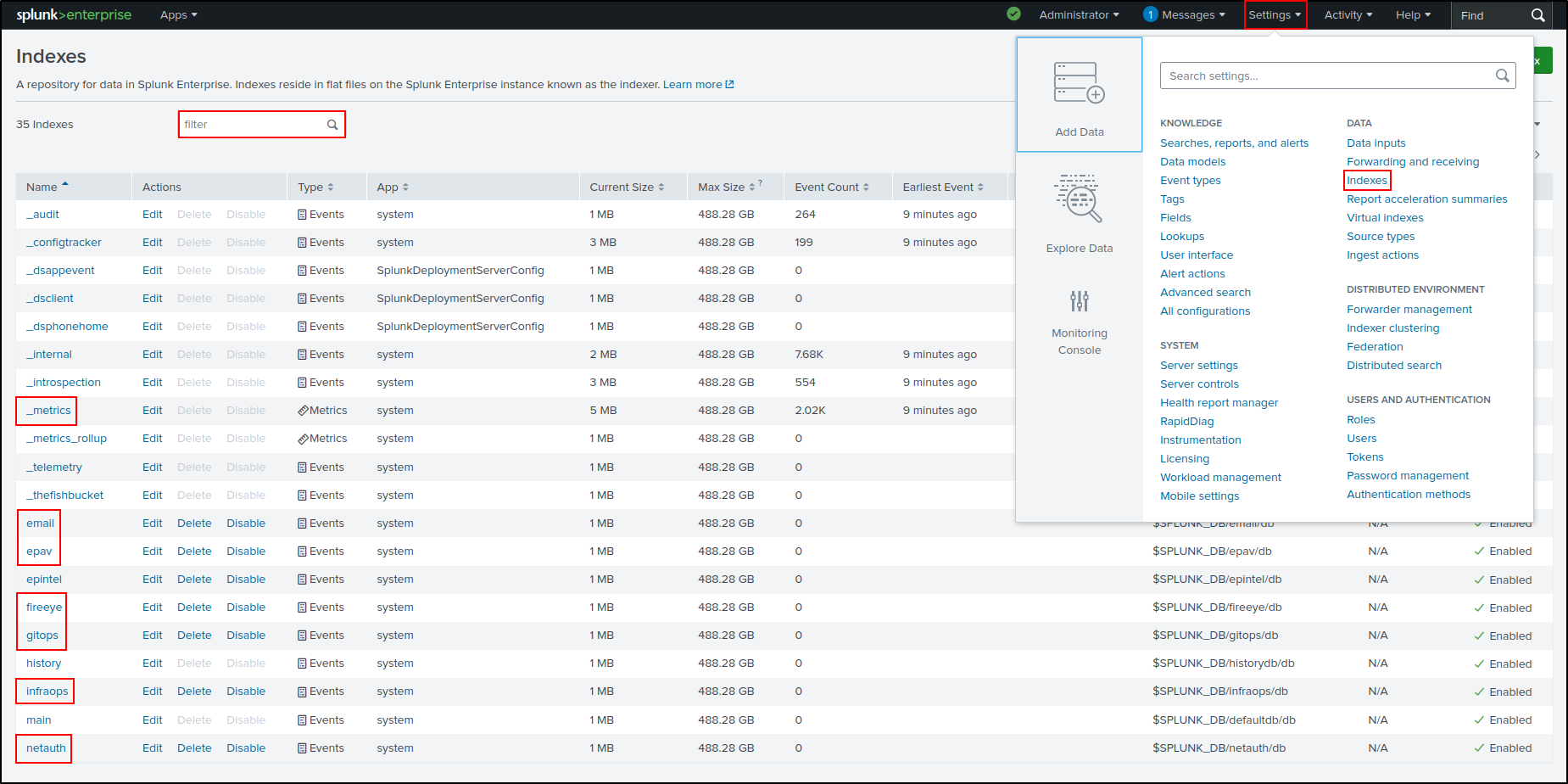The height and width of the screenshot is (784, 1568).
Task: Click the Metrics type icon beside _metrics
Action: point(303,410)
